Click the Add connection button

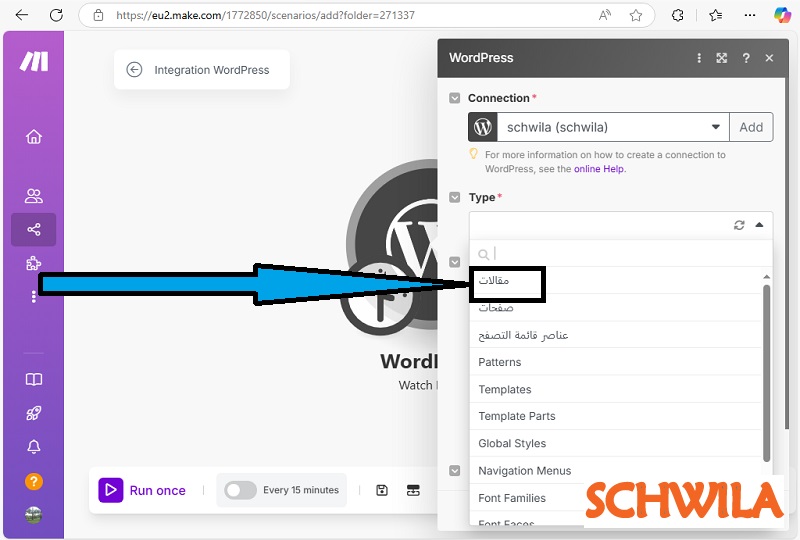tap(751, 127)
